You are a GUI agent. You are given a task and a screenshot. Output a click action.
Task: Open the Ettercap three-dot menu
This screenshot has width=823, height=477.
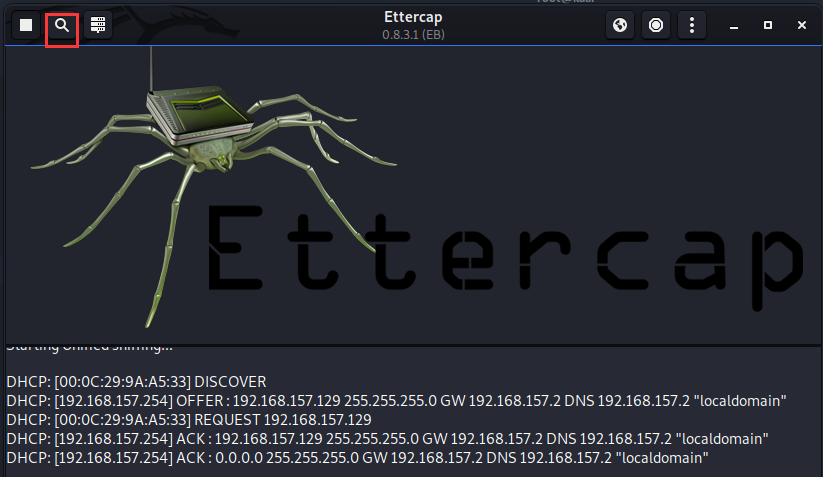(x=692, y=25)
